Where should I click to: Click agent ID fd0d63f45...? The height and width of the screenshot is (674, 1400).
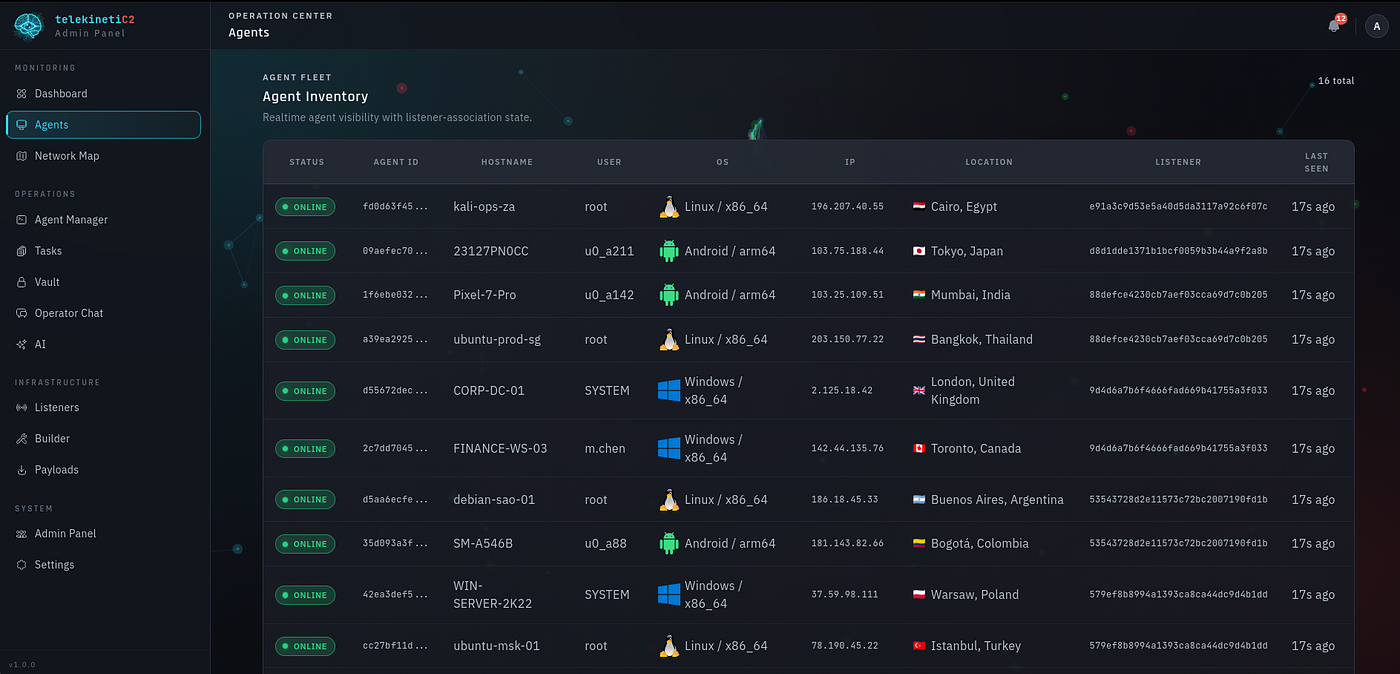pyautogui.click(x=395, y=207)
